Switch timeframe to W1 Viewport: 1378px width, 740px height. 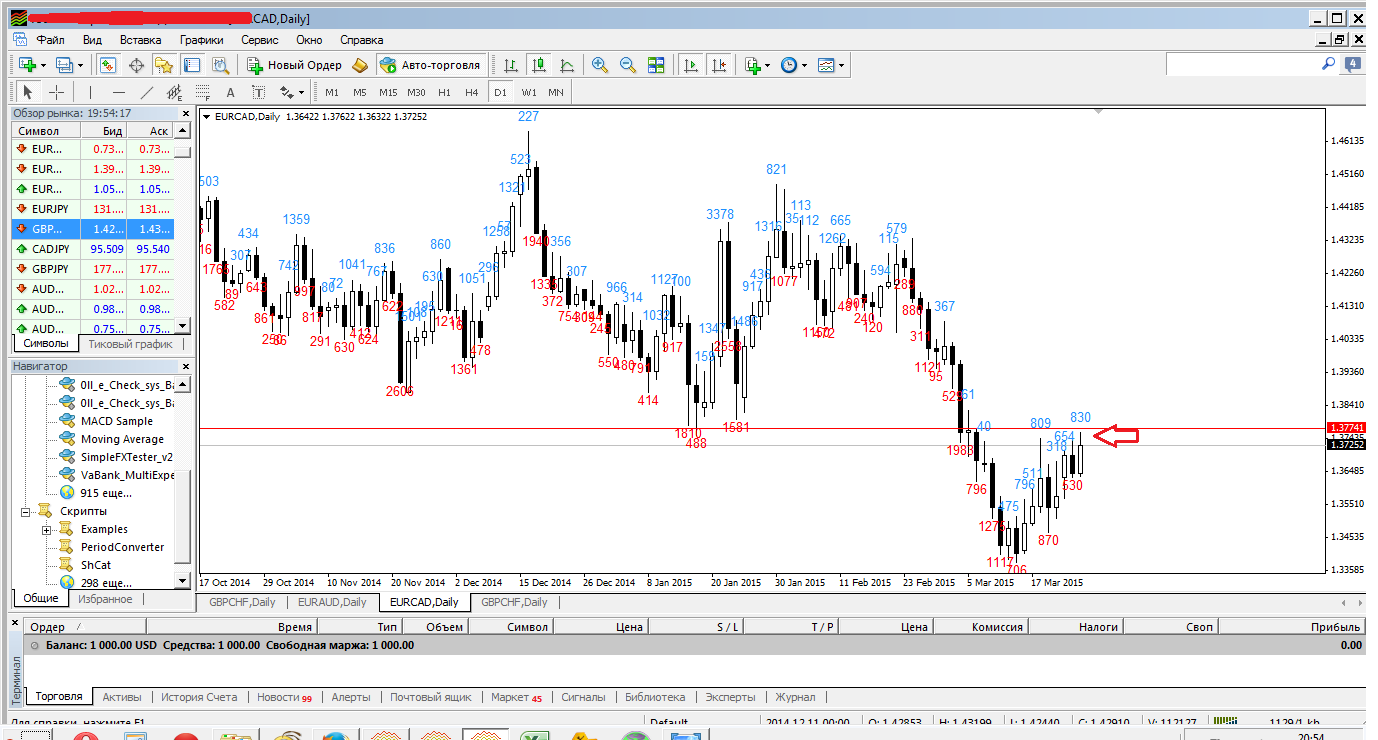(x=528, y=92)
